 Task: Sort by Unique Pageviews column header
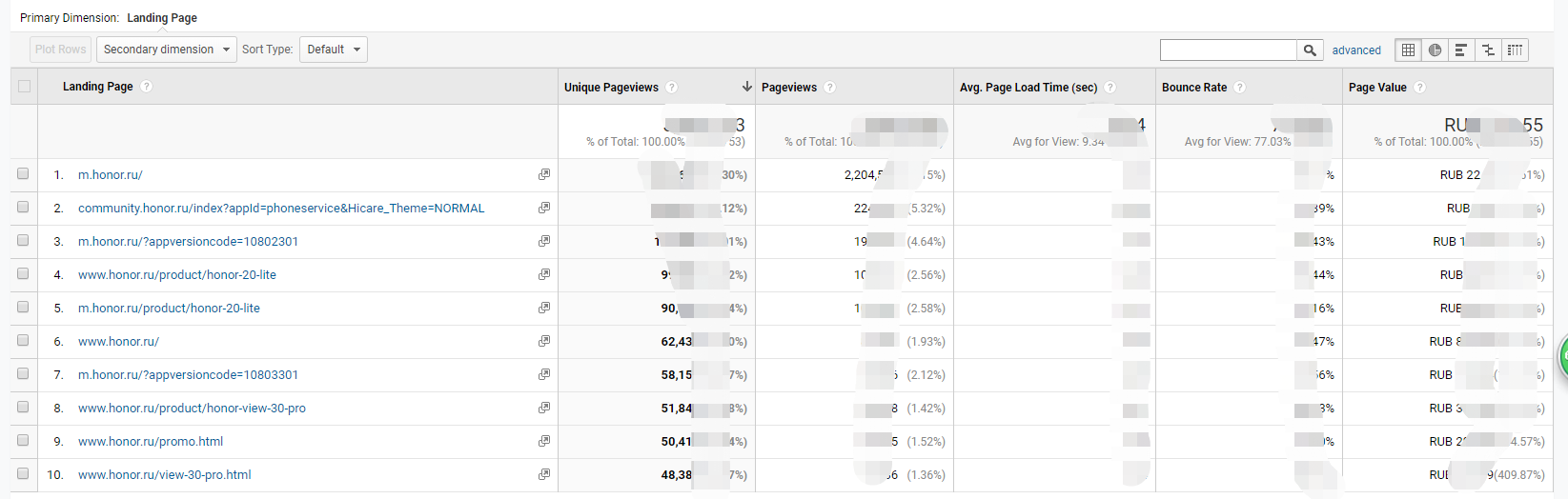click(611, 88)
